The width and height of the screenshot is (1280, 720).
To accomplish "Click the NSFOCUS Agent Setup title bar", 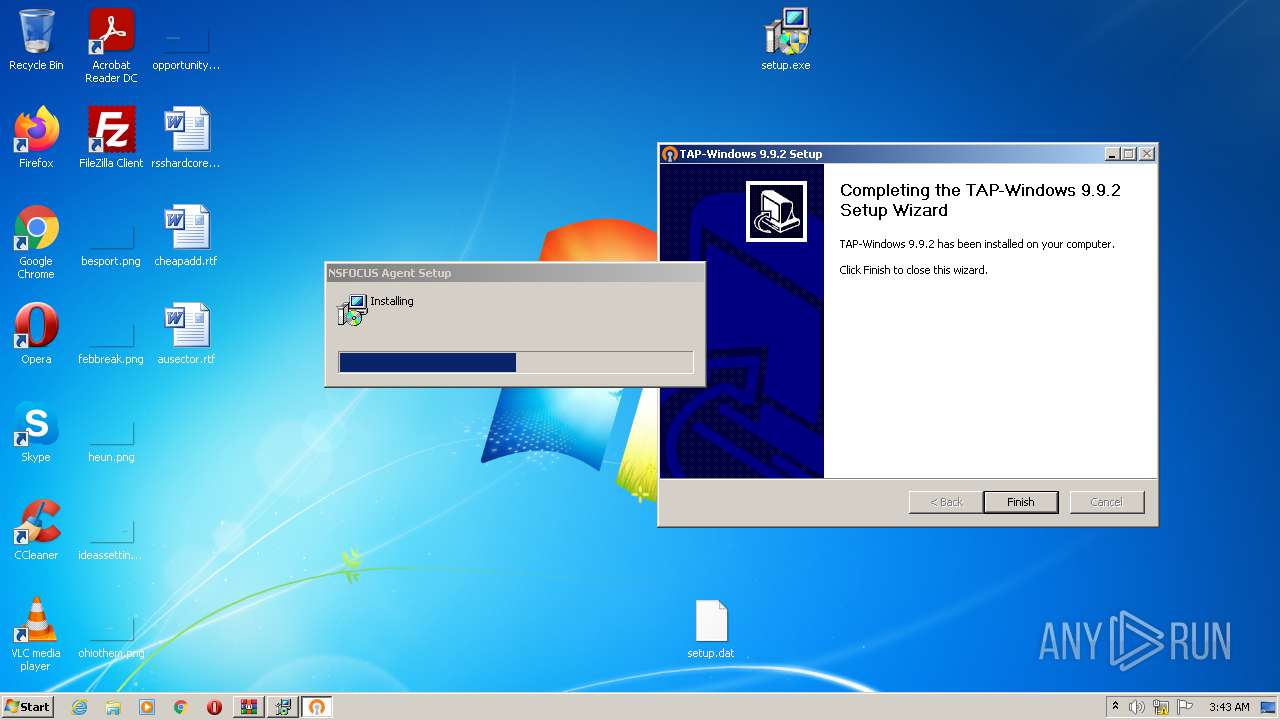I will point(515,273).
